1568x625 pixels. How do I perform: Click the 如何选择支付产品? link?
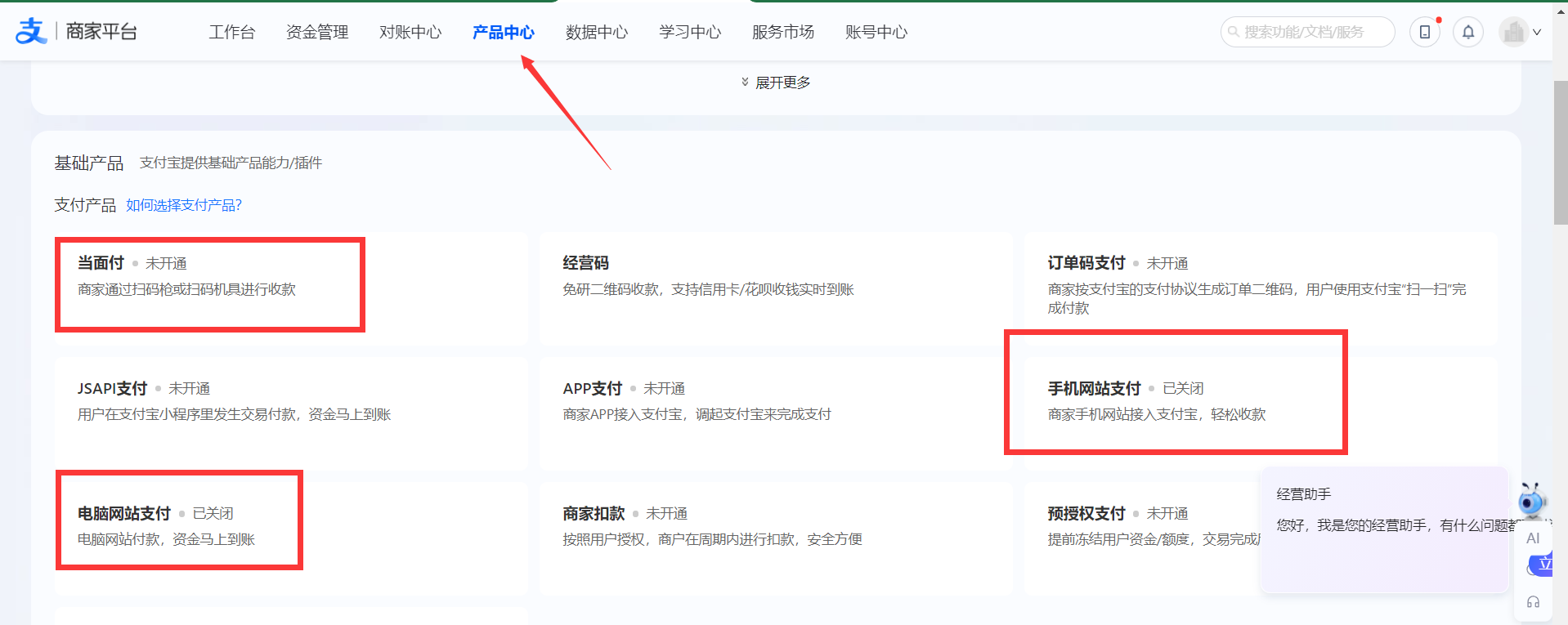(184, 205)
